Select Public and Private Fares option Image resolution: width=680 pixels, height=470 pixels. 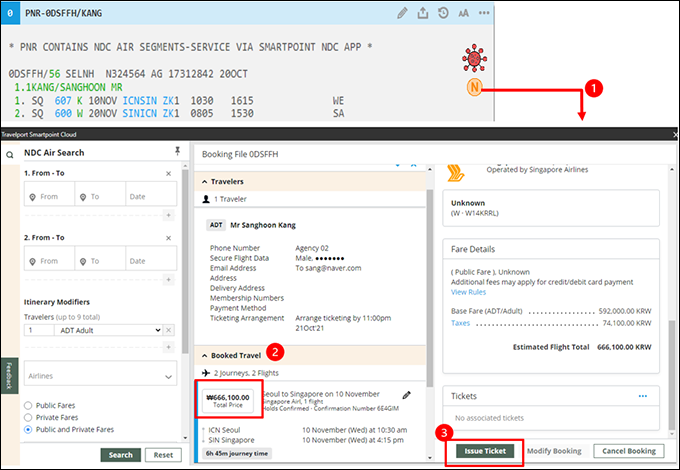28,430
